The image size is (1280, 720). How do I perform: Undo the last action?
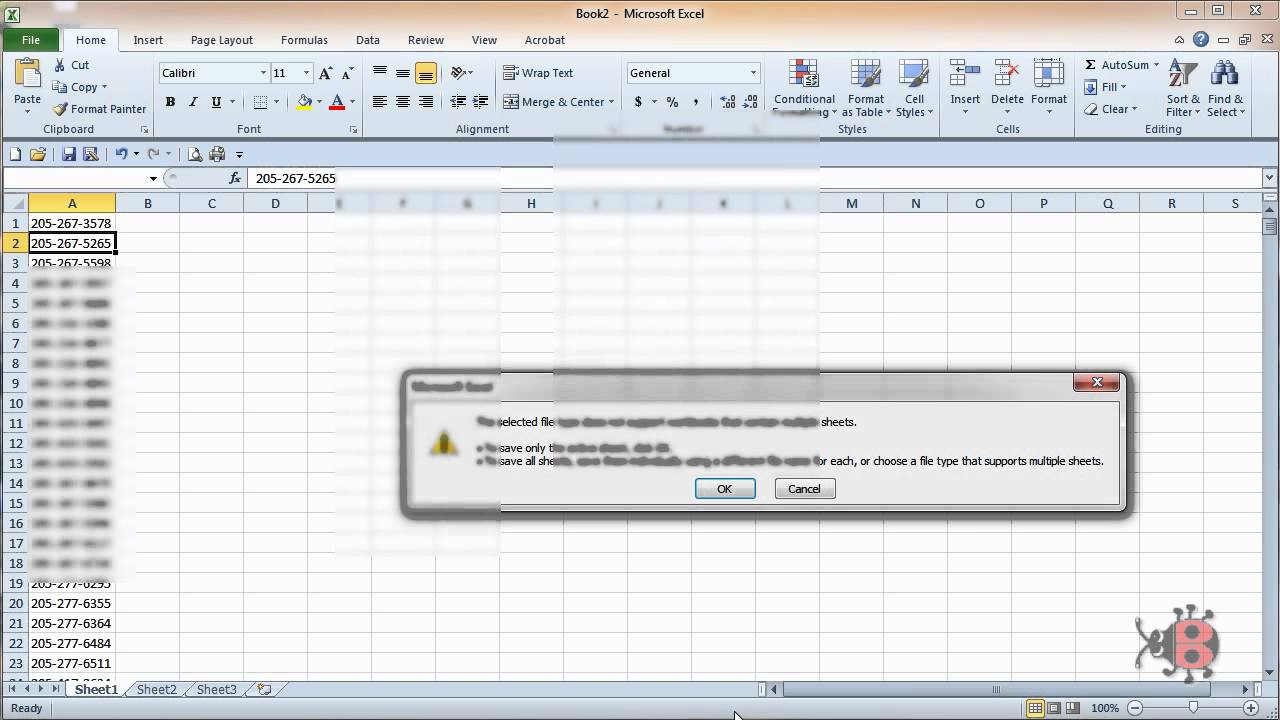click(x=121, y=154)
